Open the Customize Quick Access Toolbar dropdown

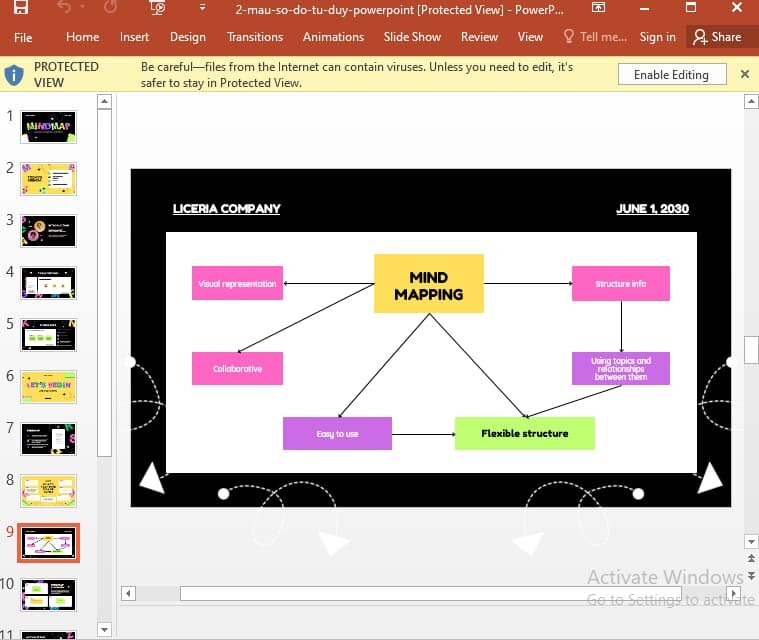(202, 7)
